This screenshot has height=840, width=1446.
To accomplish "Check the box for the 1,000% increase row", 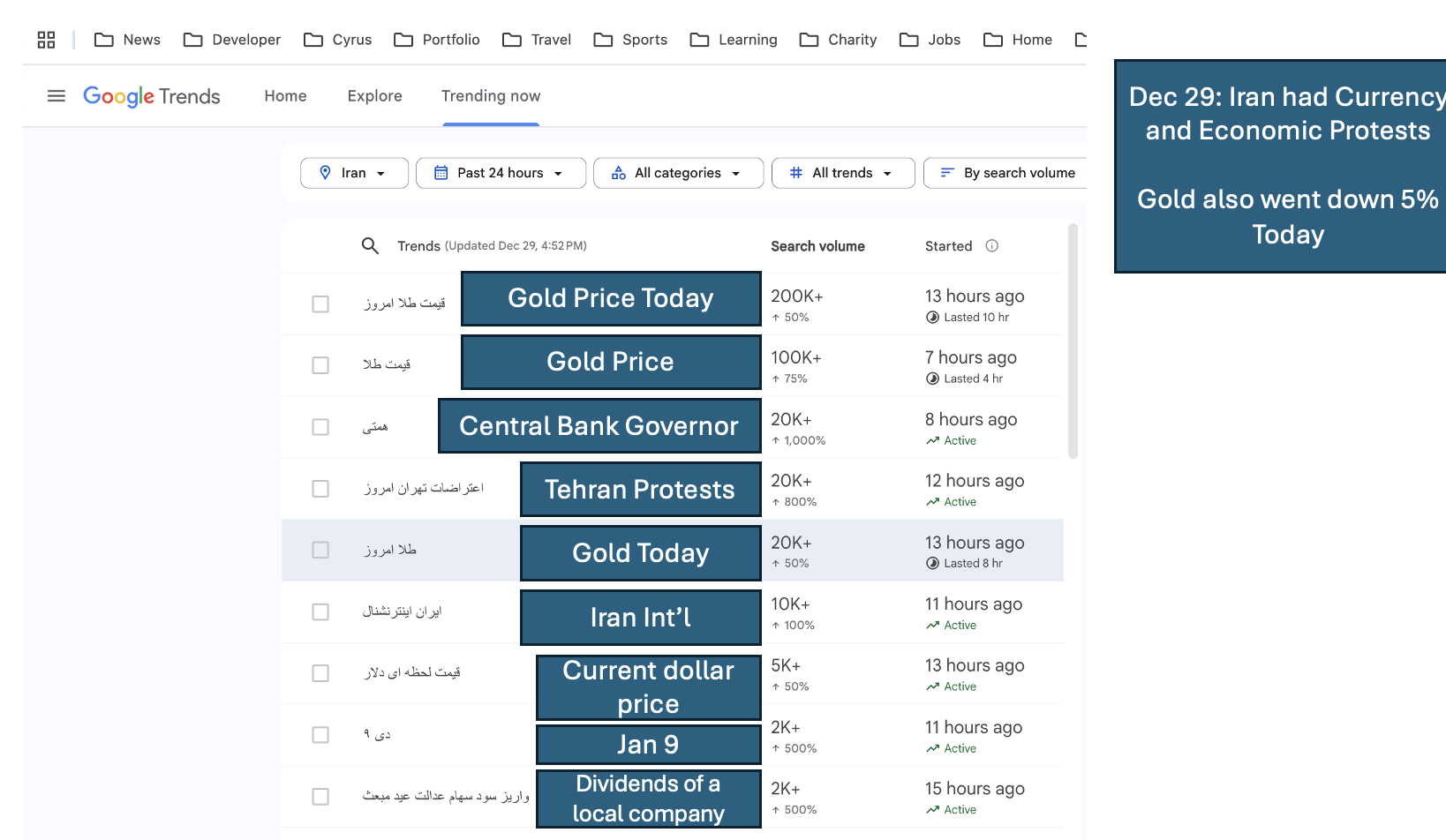I will coord(320,427).
